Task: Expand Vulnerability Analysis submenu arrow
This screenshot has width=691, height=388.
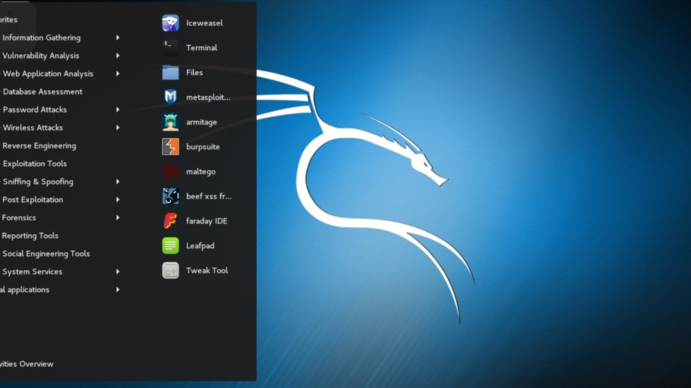Action: pyautogui.click(x=118, y=56)
